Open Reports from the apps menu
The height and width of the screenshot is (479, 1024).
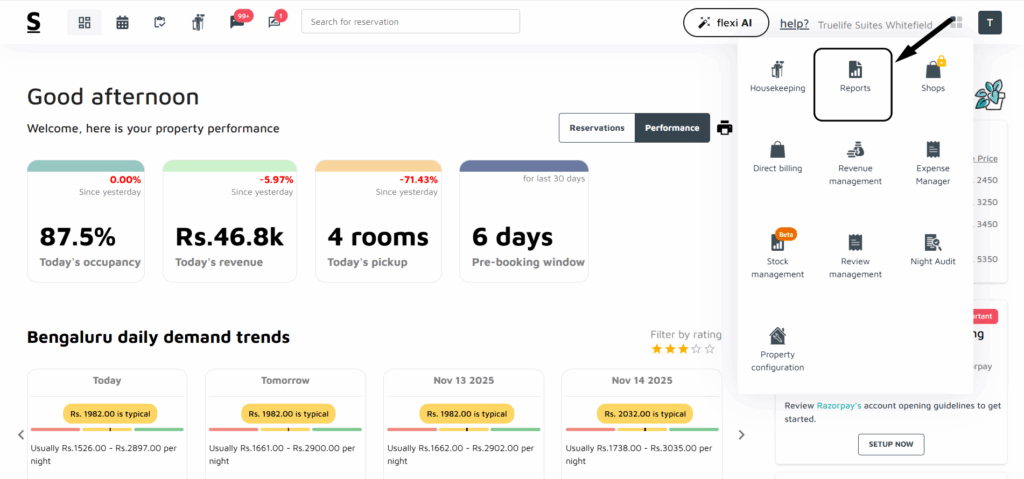[854, 77]
